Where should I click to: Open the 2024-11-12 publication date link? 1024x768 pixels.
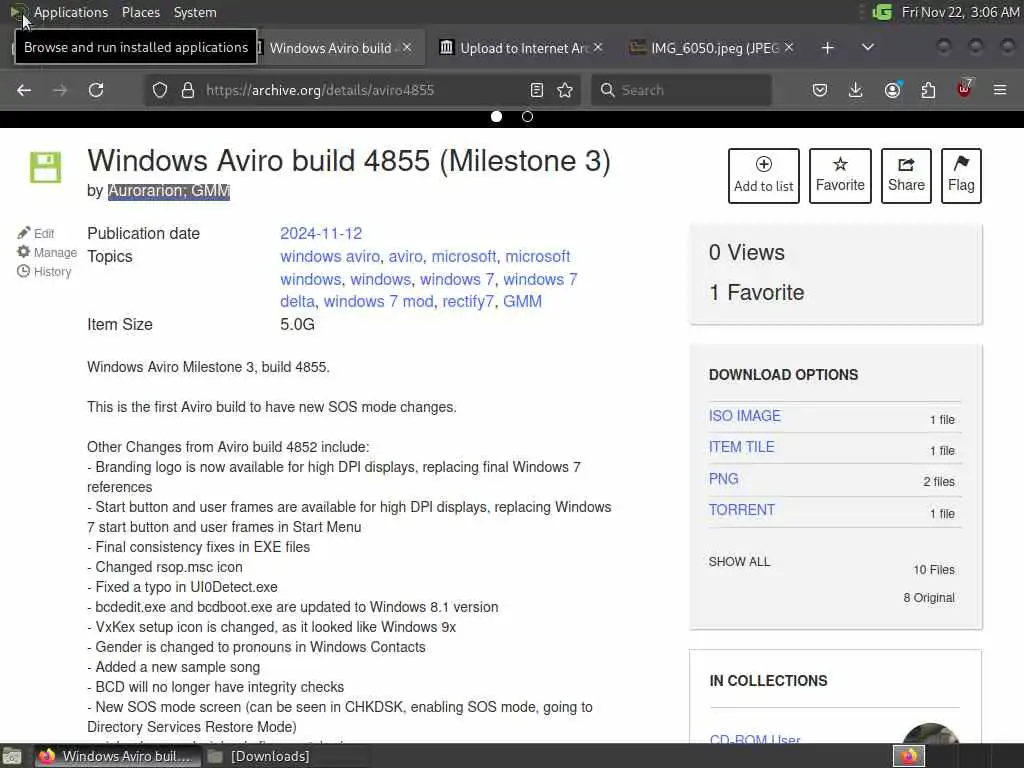(x=321, y=234)
